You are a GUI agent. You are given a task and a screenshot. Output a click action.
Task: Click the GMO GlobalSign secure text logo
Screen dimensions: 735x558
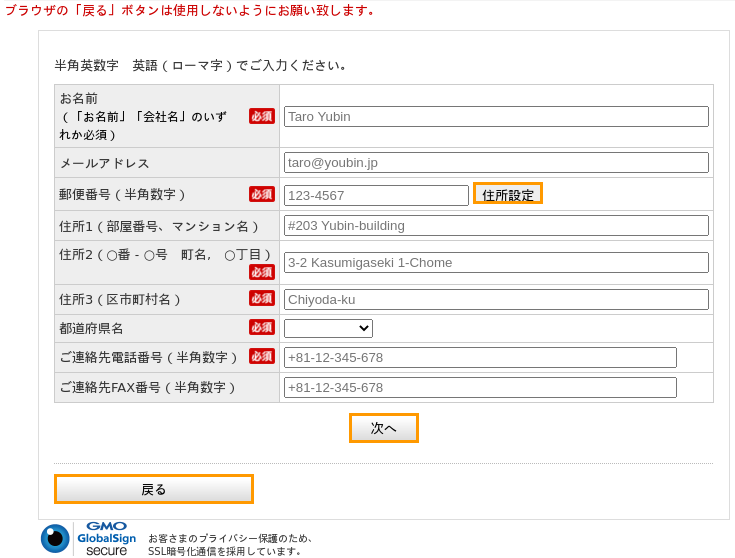[106, 538]
